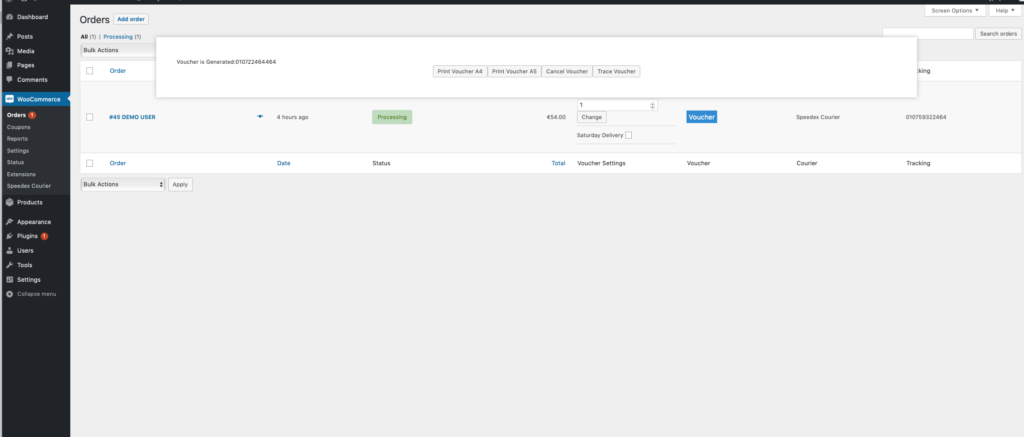Open Orders submenu item

[16, 115]
